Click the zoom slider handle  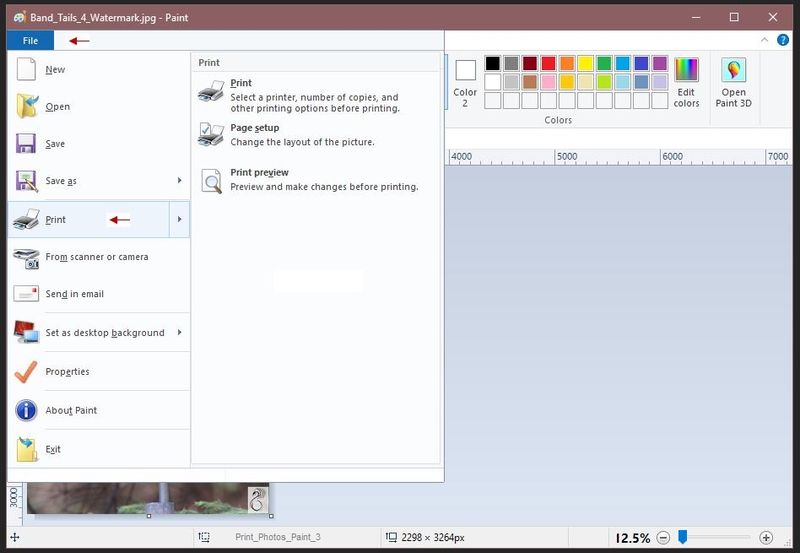[x=683, y=537]
